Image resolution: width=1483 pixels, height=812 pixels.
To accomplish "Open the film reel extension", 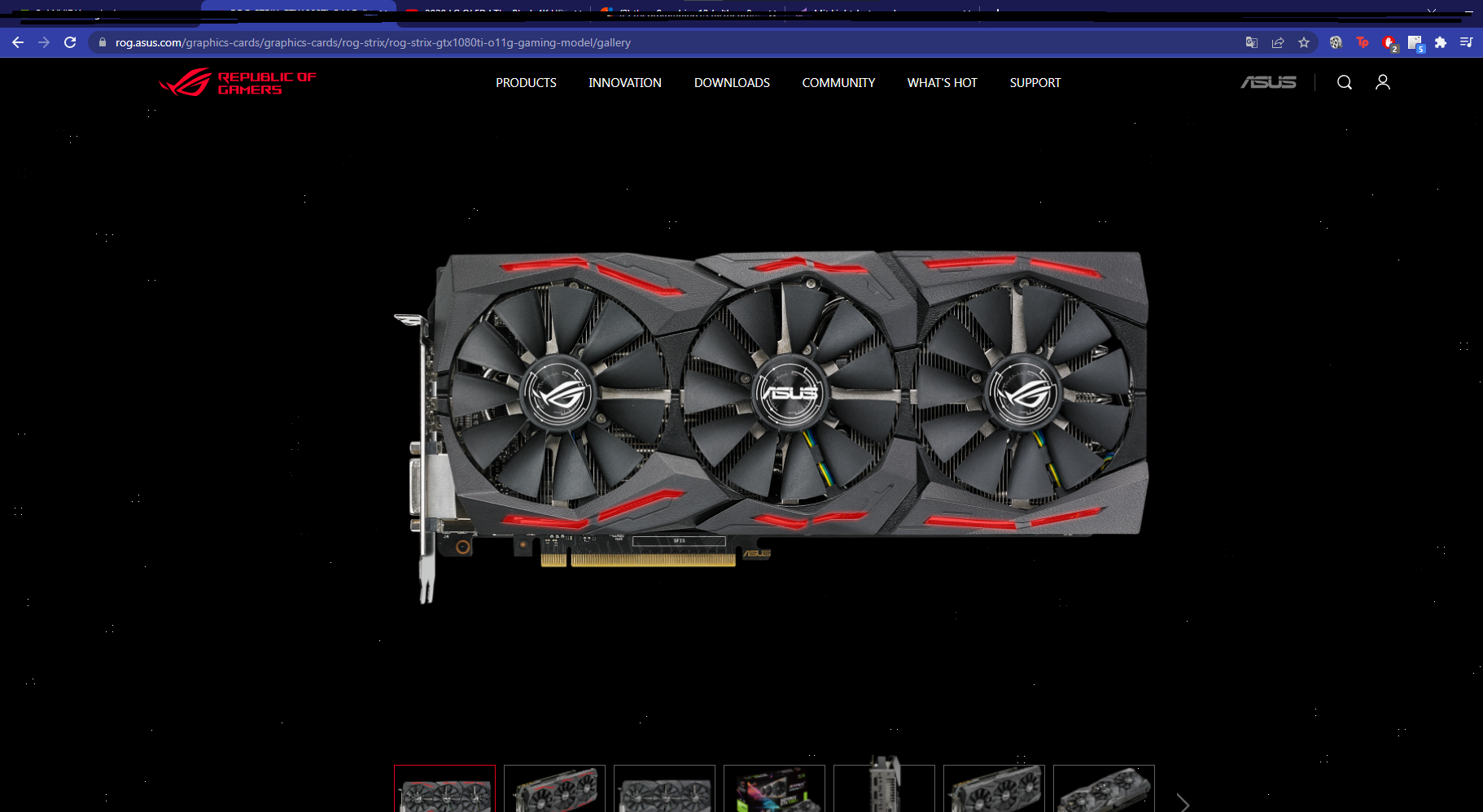I will tap(1336, 42).
